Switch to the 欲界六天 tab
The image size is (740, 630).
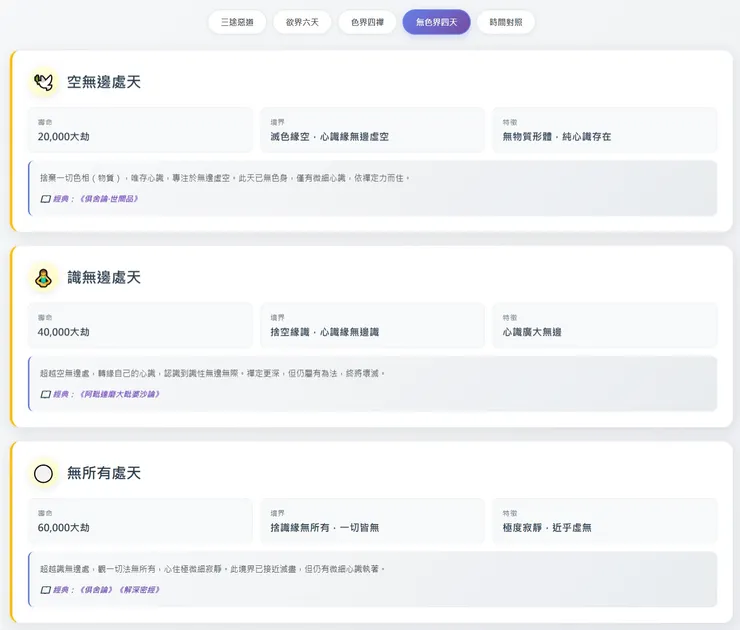(x=302, y=22)
